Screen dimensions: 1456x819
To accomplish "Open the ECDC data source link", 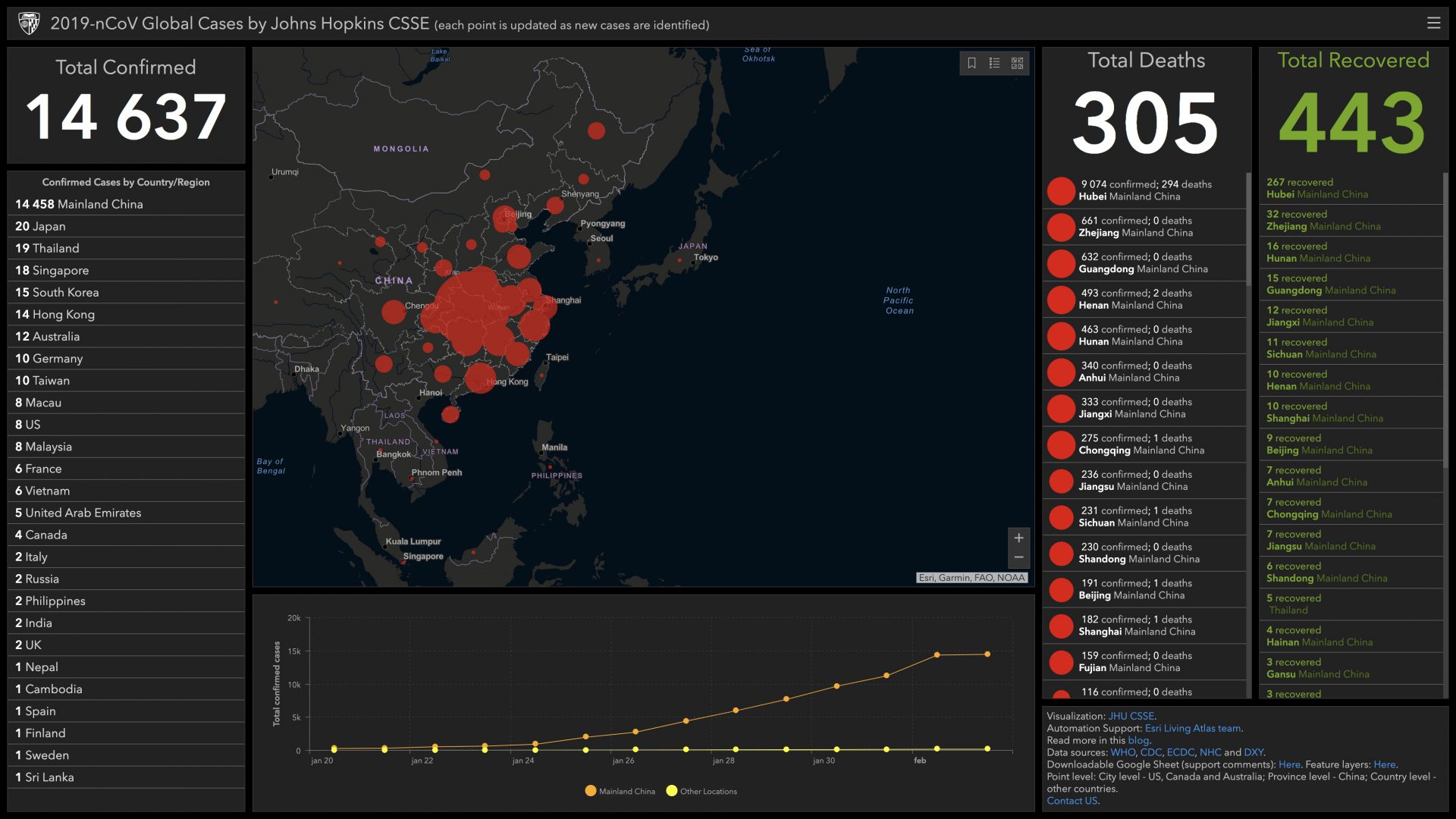I will 1180,752.
